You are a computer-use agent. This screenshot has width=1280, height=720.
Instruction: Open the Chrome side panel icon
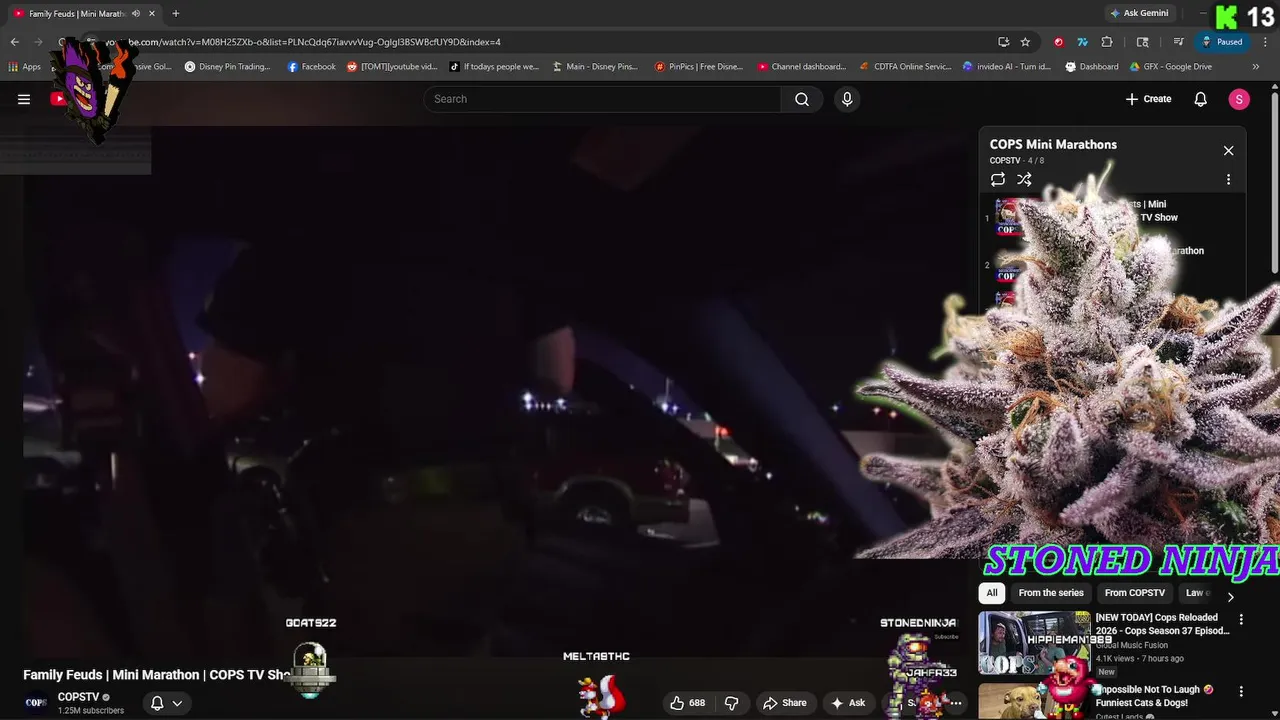tap(1143, 42)
